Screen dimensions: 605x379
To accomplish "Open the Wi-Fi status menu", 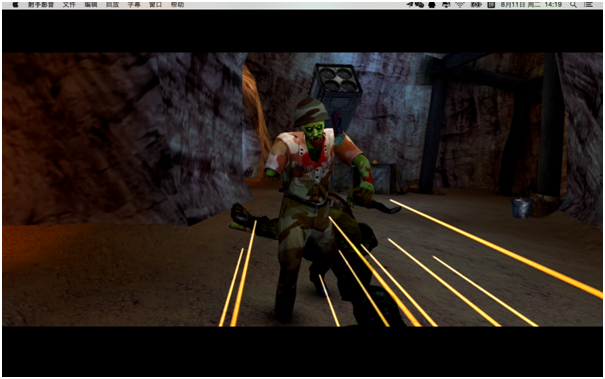I will pos(460,5).
